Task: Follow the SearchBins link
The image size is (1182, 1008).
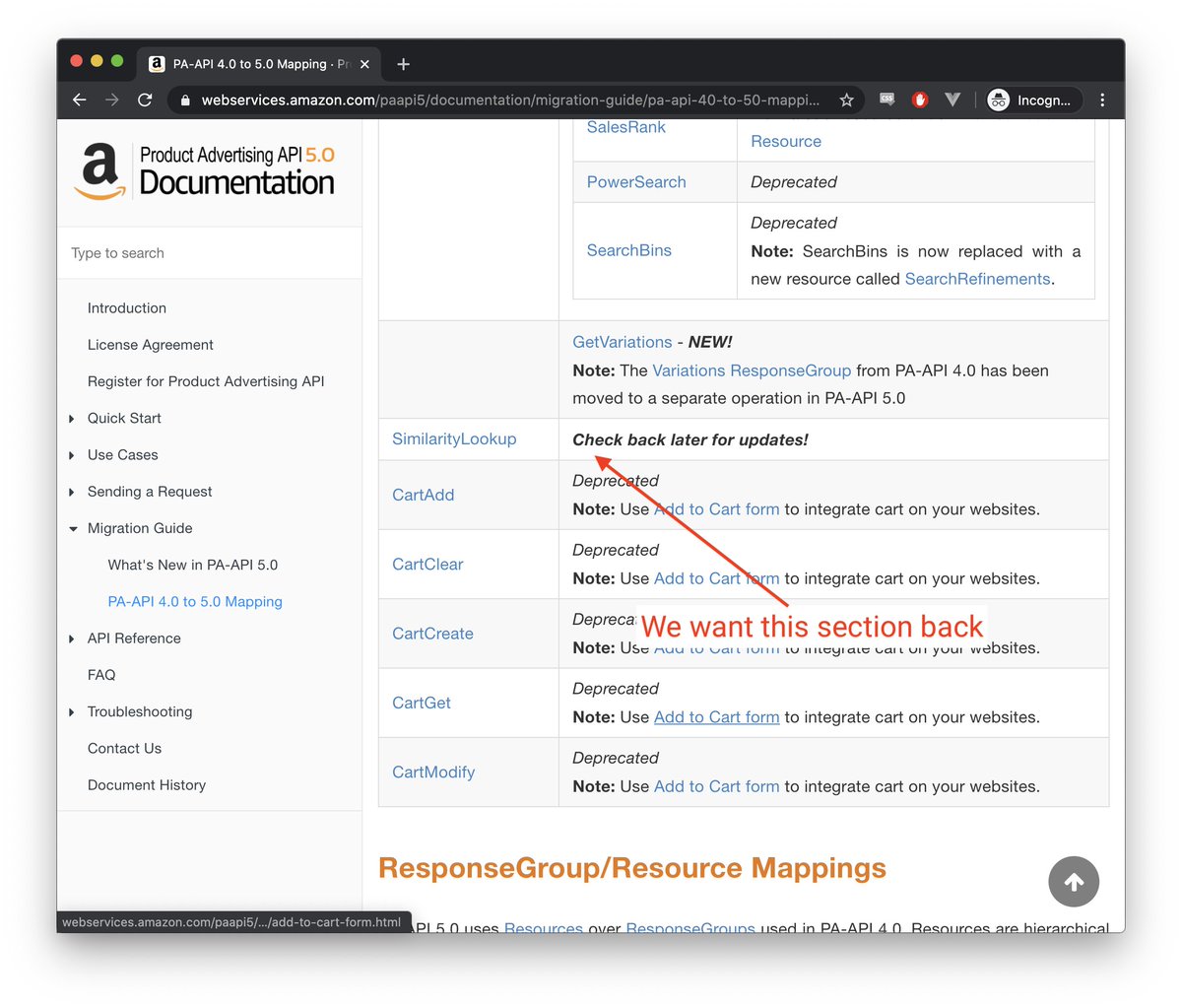Action: click(629, 250)
